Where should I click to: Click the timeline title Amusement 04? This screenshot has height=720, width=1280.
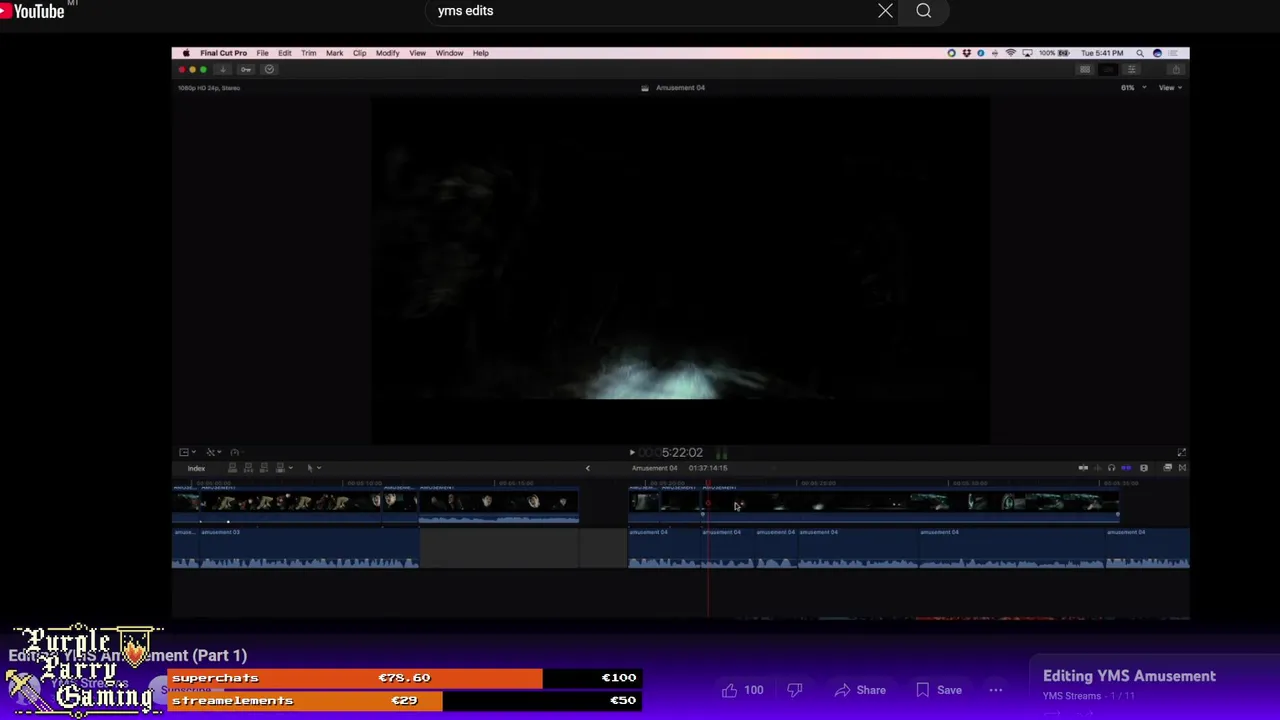[x=654, y=468]
